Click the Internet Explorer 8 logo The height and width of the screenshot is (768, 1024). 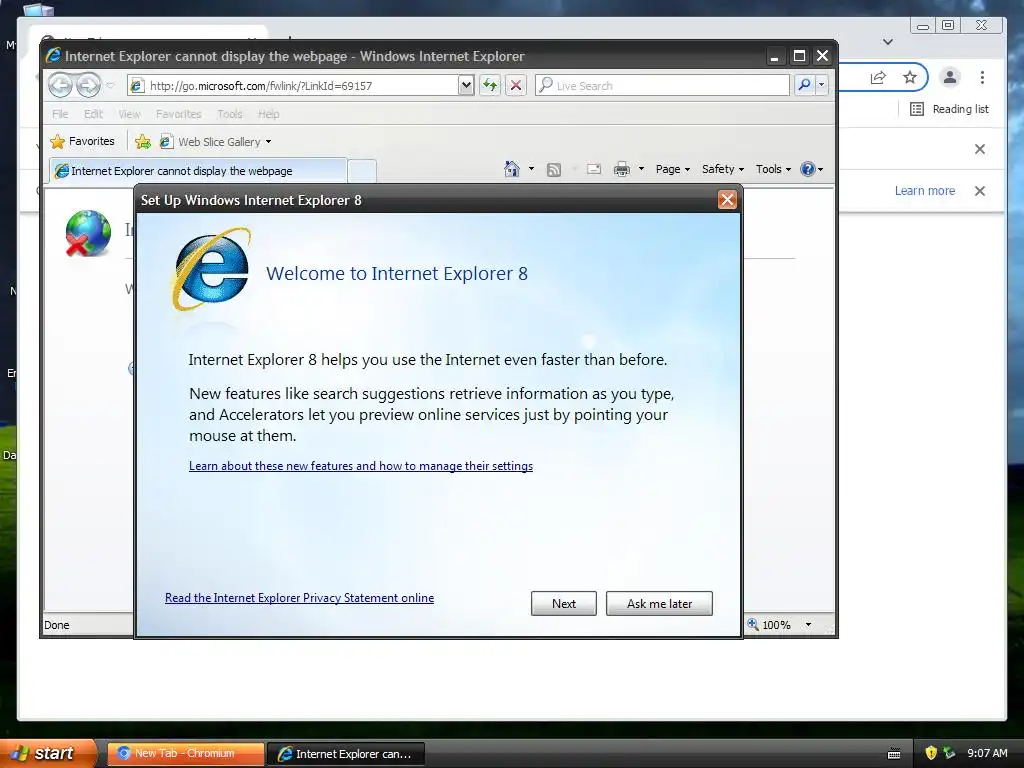click(x=211, y=268)
